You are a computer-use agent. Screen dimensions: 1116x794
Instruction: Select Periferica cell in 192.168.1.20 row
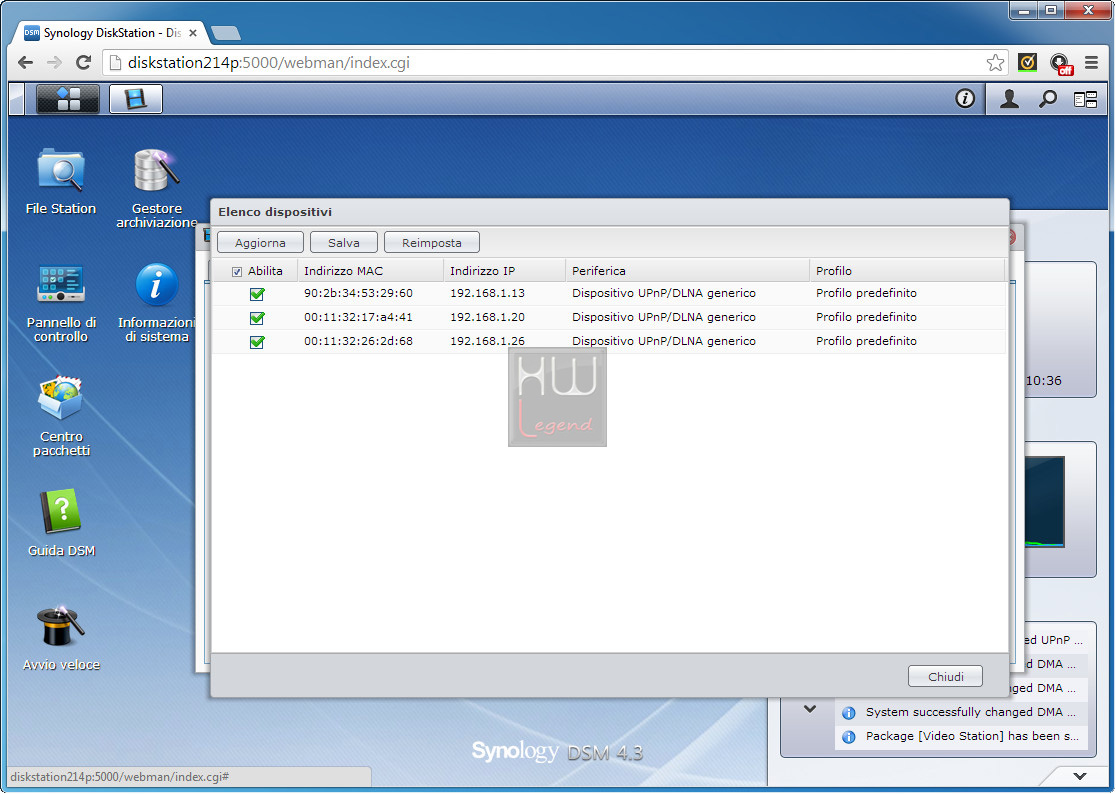click(688, 317)
